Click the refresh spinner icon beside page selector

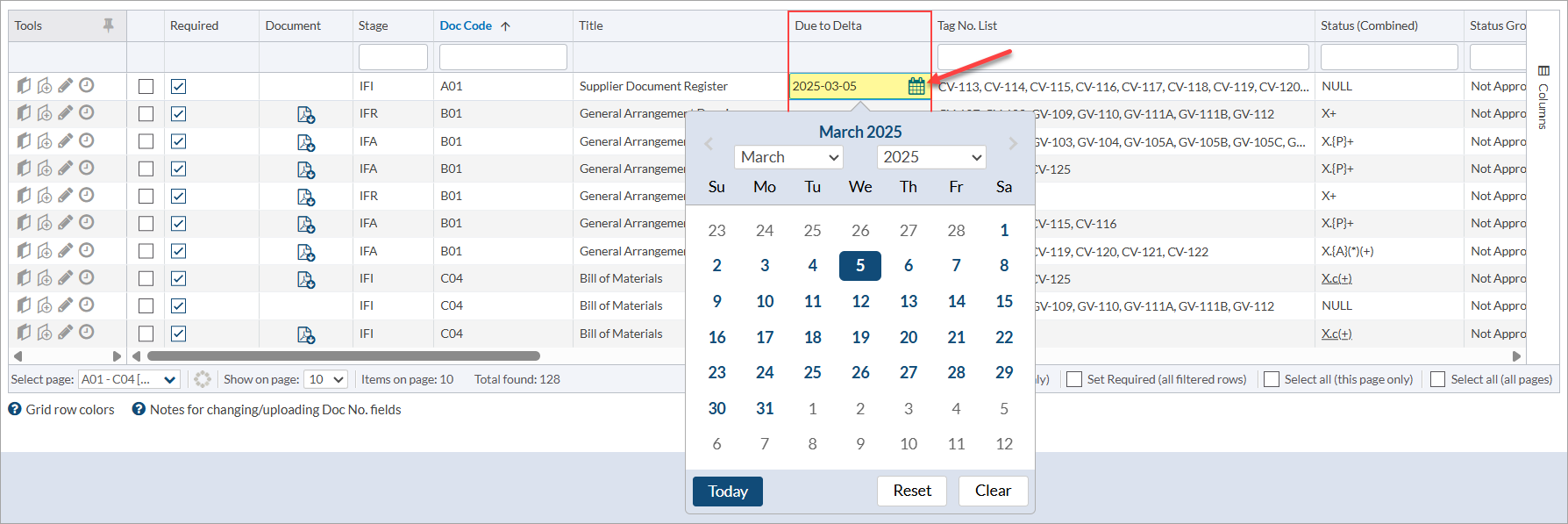[x=203, y=379]
